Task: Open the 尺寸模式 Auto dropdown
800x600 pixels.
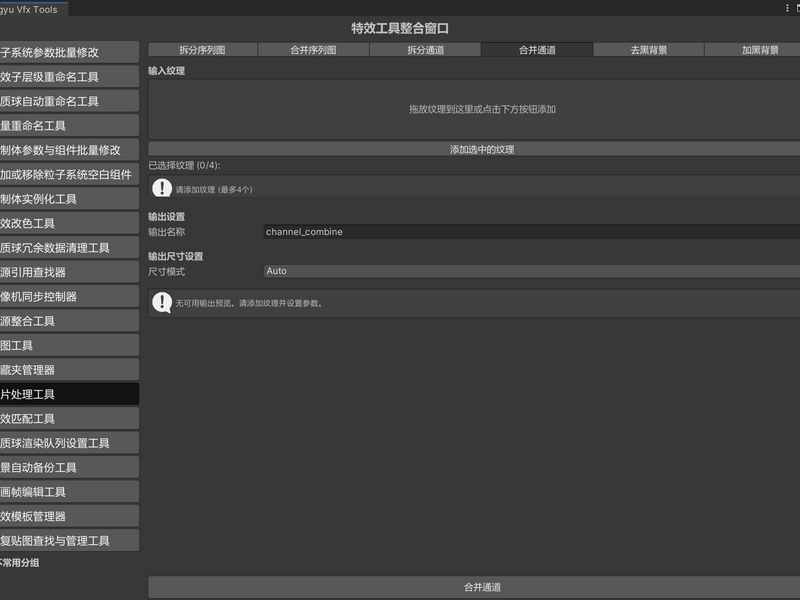Action: coord(532,271)
